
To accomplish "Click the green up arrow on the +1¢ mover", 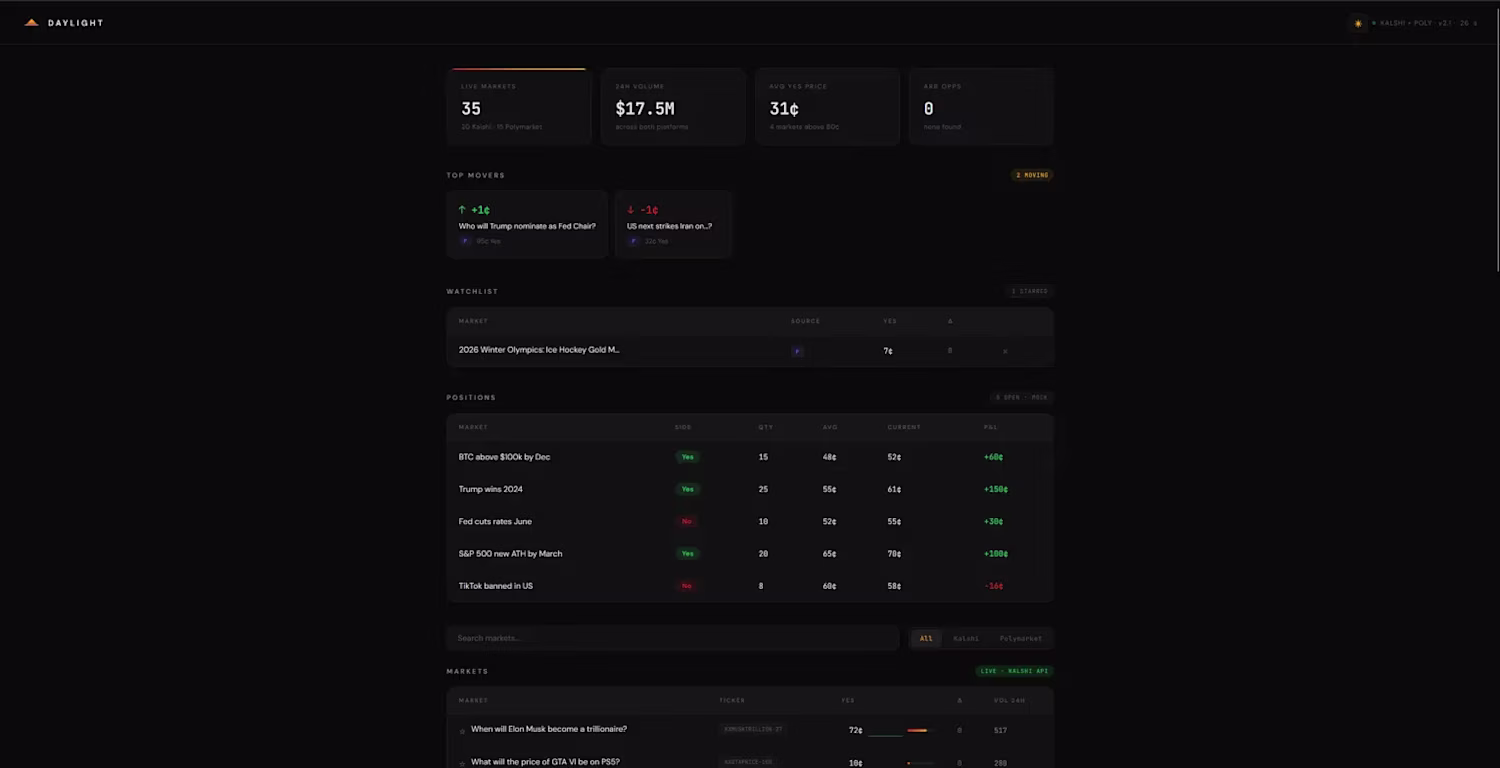I will (x=462, y=210).
